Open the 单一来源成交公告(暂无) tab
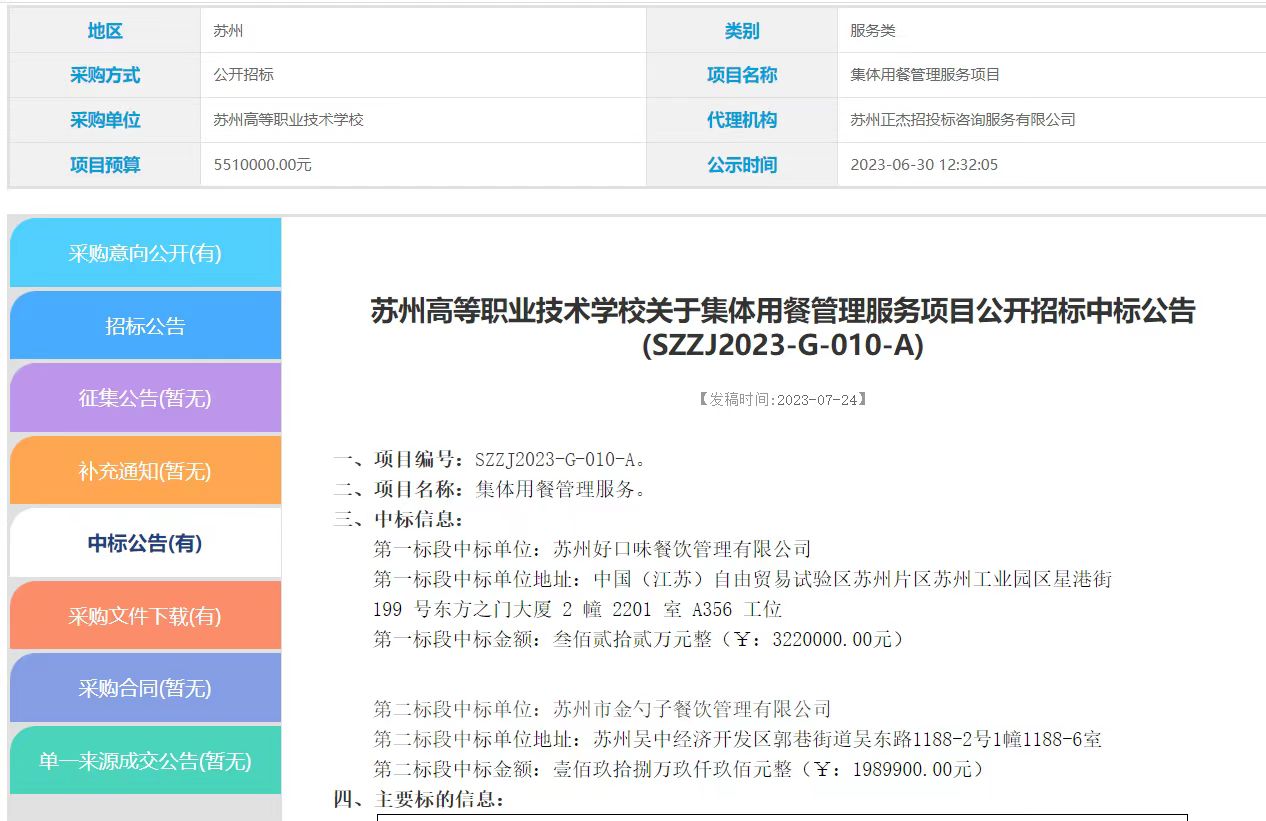The height and width of the screenshot is (821, 1266). tap(145, 761)
